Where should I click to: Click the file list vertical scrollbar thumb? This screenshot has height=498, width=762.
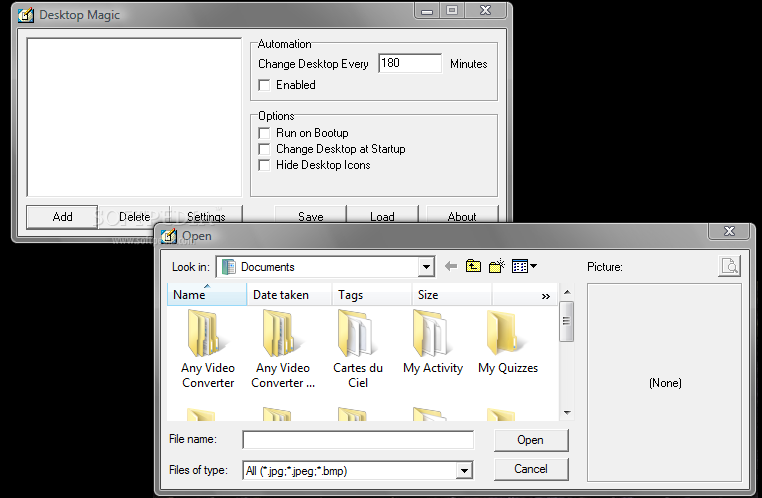point(567,321)
